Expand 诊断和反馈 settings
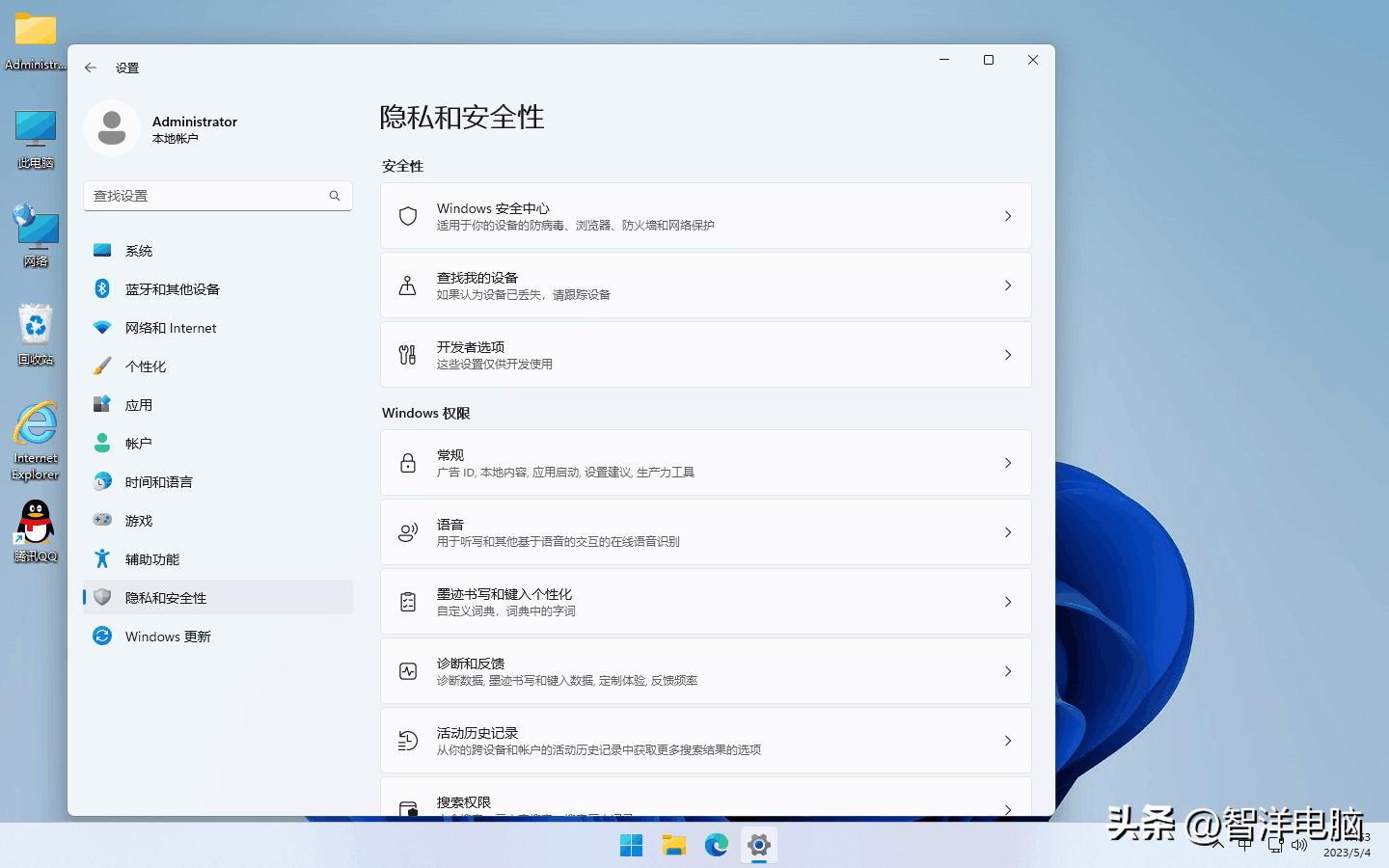1389x868 pixels. pos(706,670)
